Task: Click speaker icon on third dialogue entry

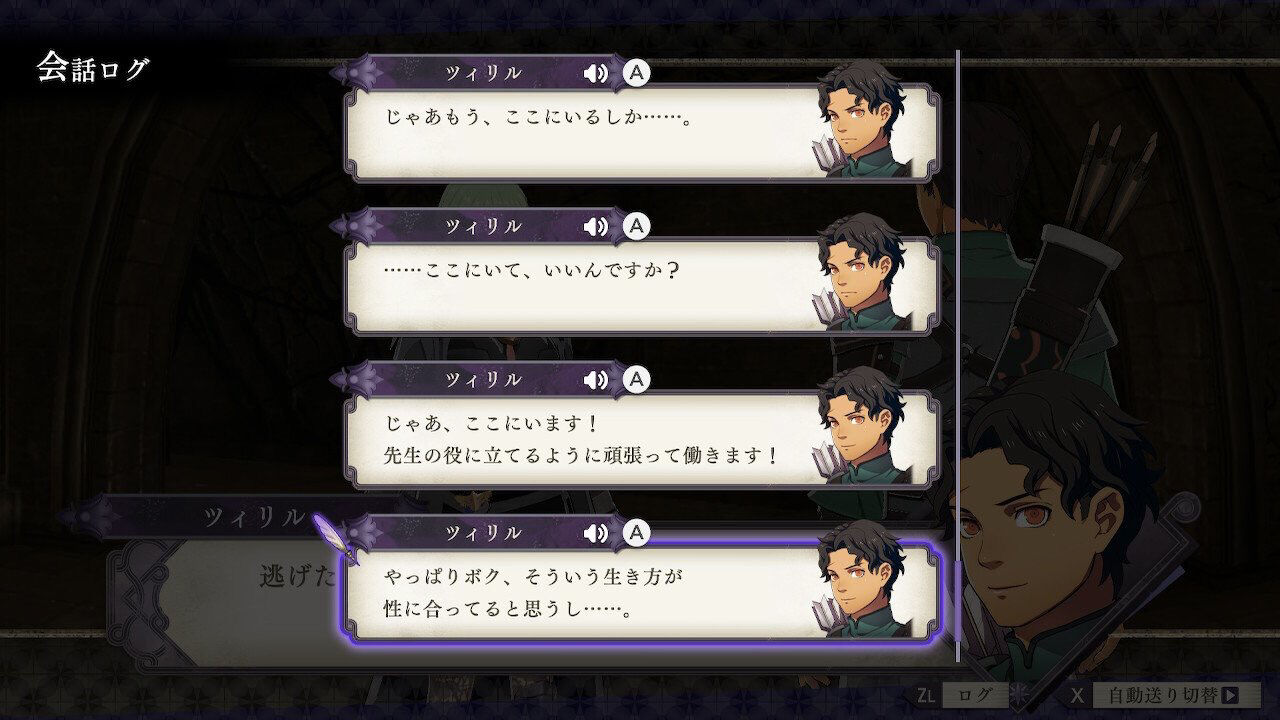Action: (596, 380)
